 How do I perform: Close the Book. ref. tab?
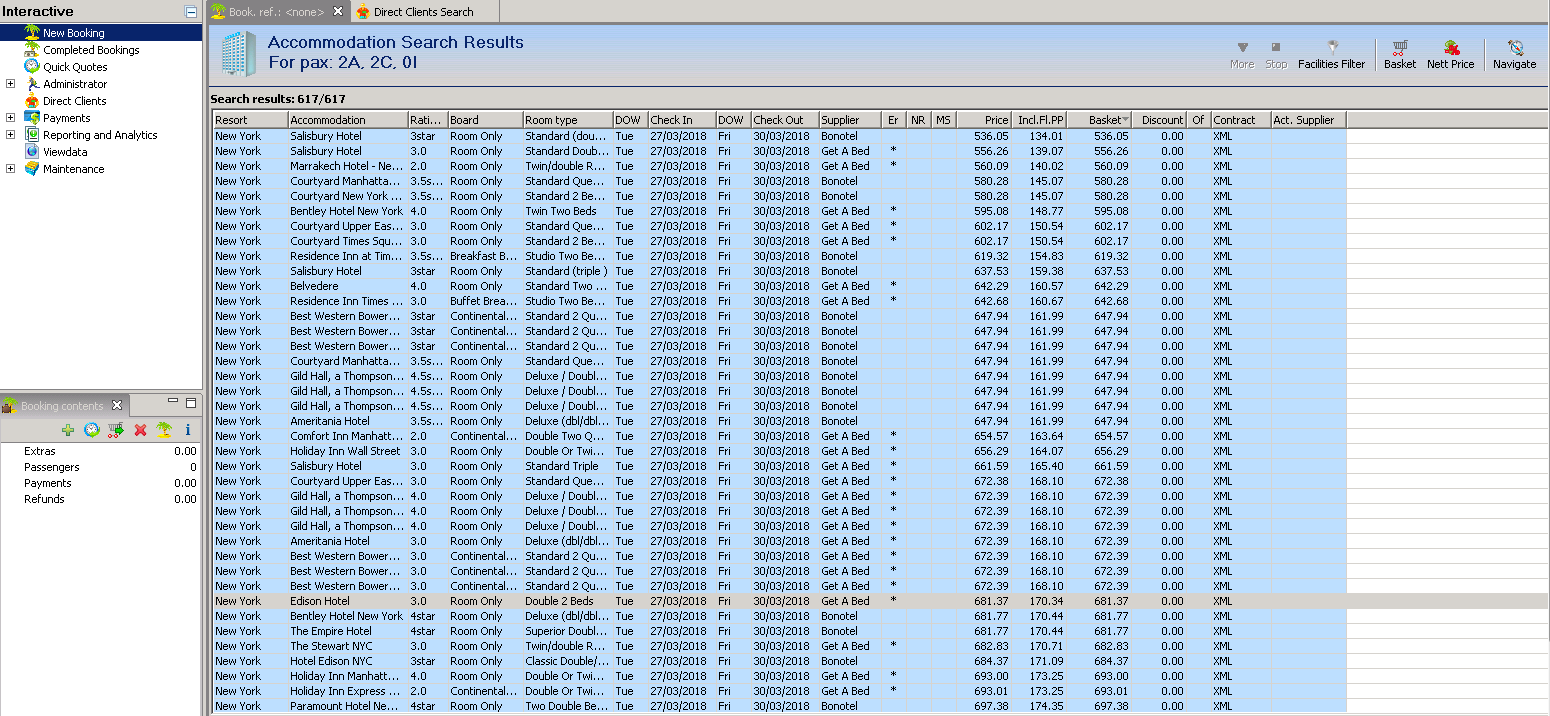338,12
